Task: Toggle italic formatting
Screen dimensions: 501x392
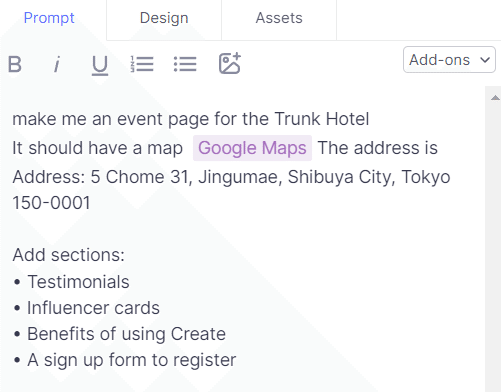Action: coord(57,64)
